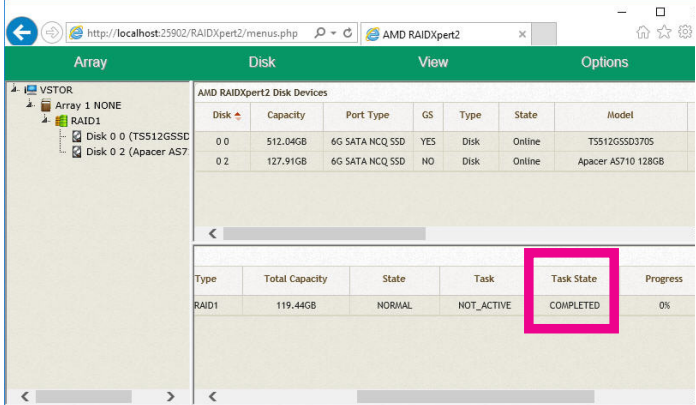Screen dimensions: 696x405
Task: Open the browser Tools gear icon
Action: 685,33
